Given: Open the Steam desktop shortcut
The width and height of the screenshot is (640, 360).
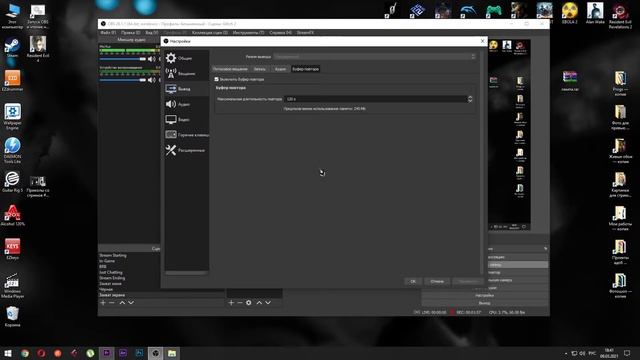Looking at the screenshot, I should click(x=12, y=48).
